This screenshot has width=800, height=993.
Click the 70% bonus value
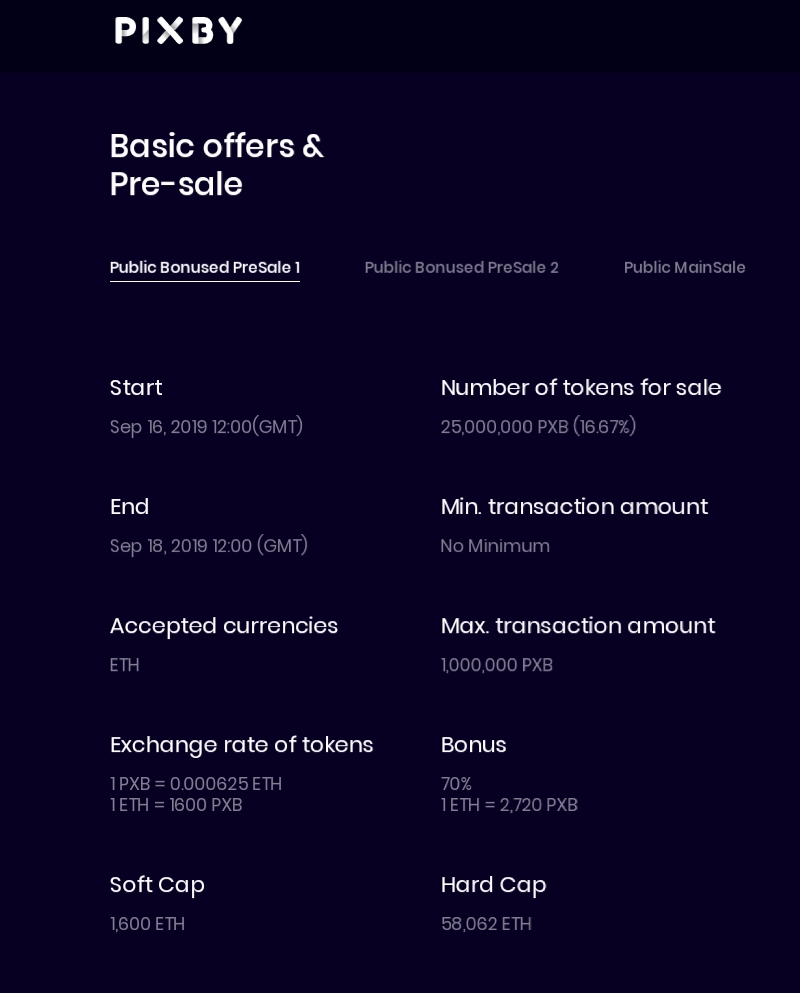point(456,784)
